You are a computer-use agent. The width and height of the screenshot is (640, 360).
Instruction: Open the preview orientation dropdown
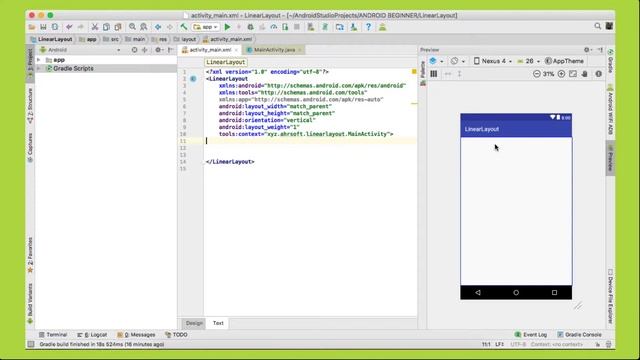[x=457, y=61]
